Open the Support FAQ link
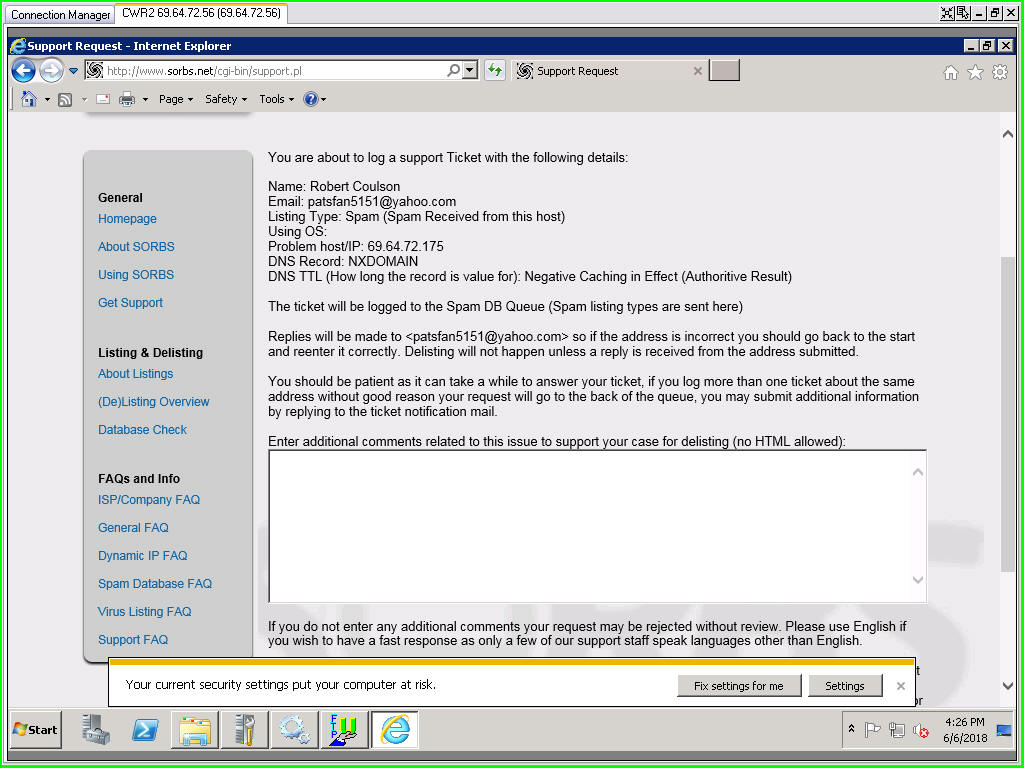Screen dimensions: 1024x768 point(133,640)
